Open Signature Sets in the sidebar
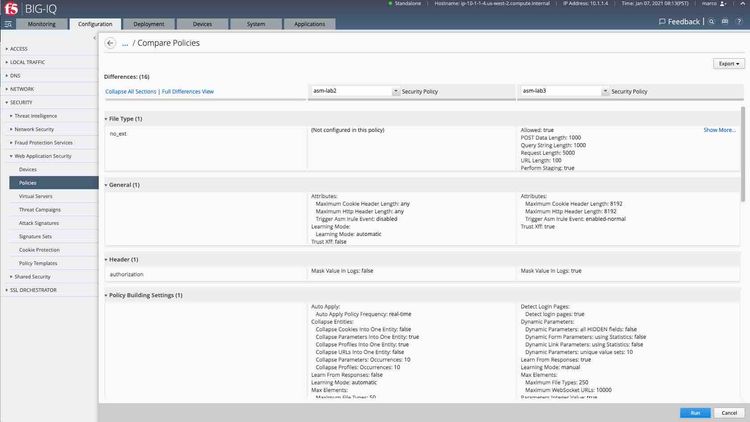 (35, 236)
